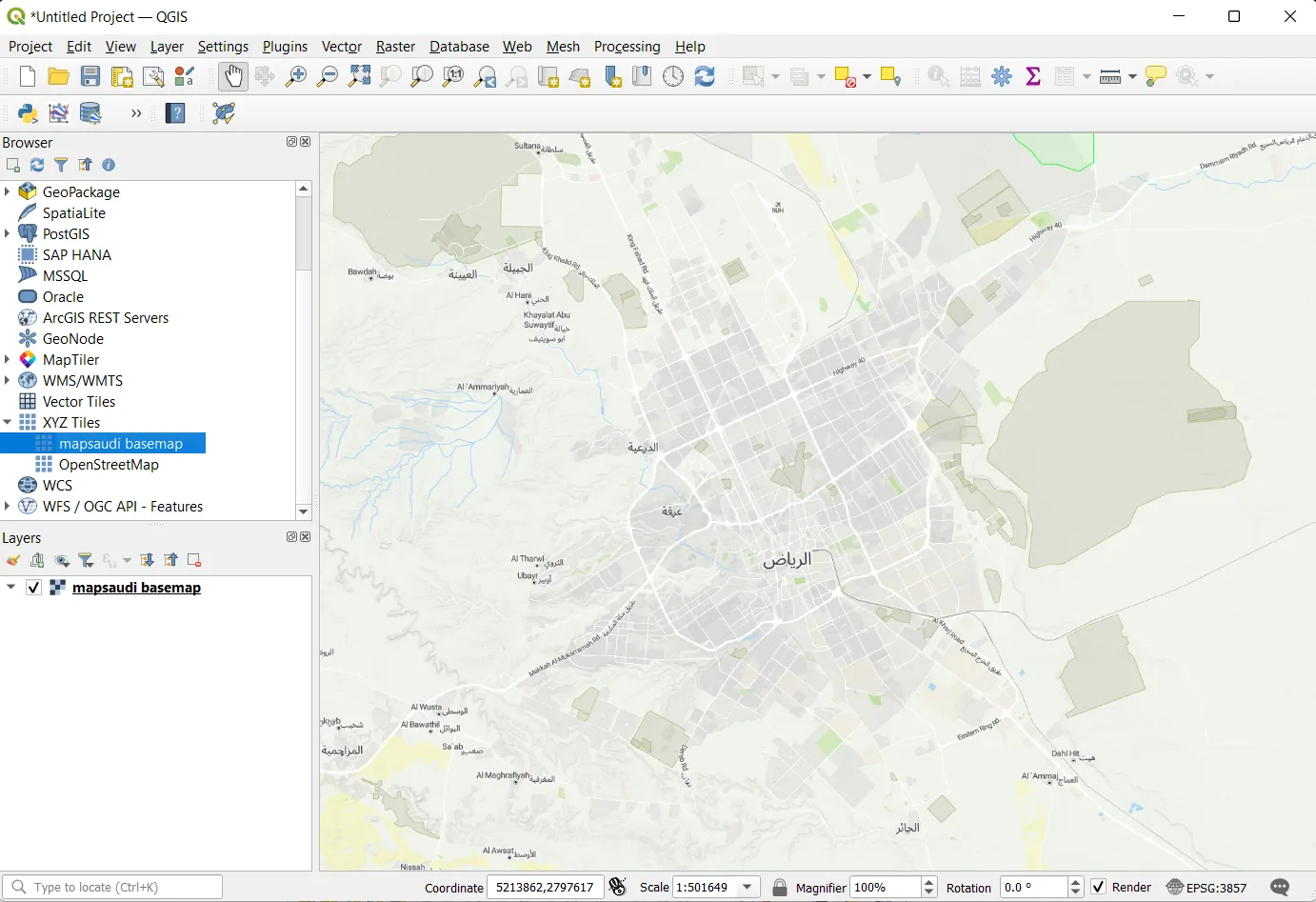
Task: Click the mapsaudi basemap layer name
Action: (x=136, y=587)
